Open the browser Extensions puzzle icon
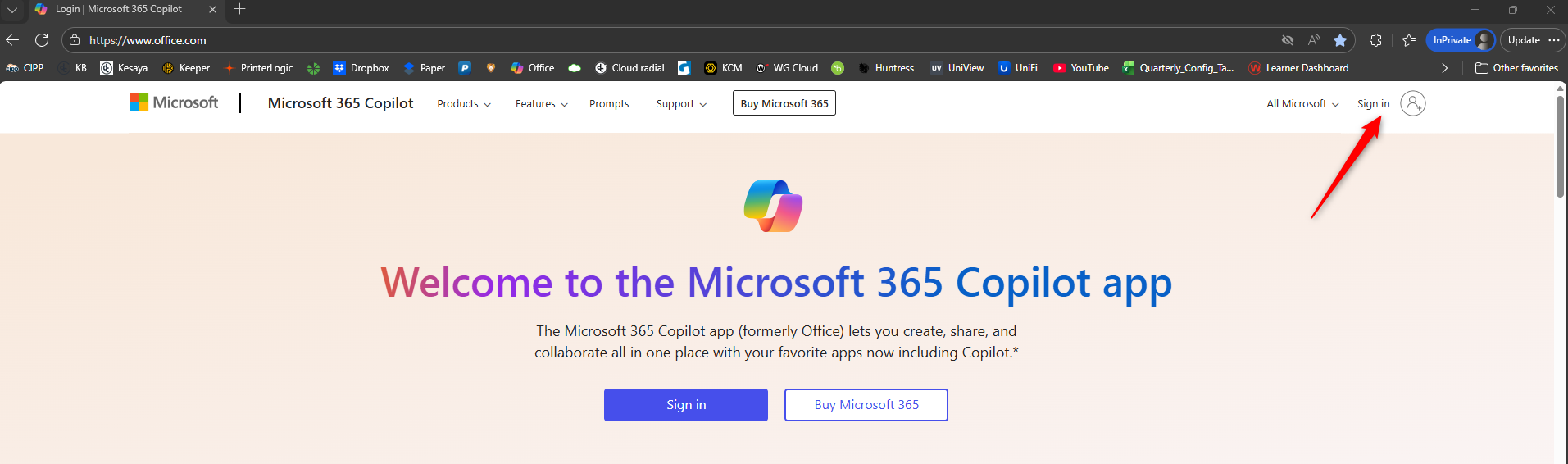1568x464 pixels. click(1375, 40)
